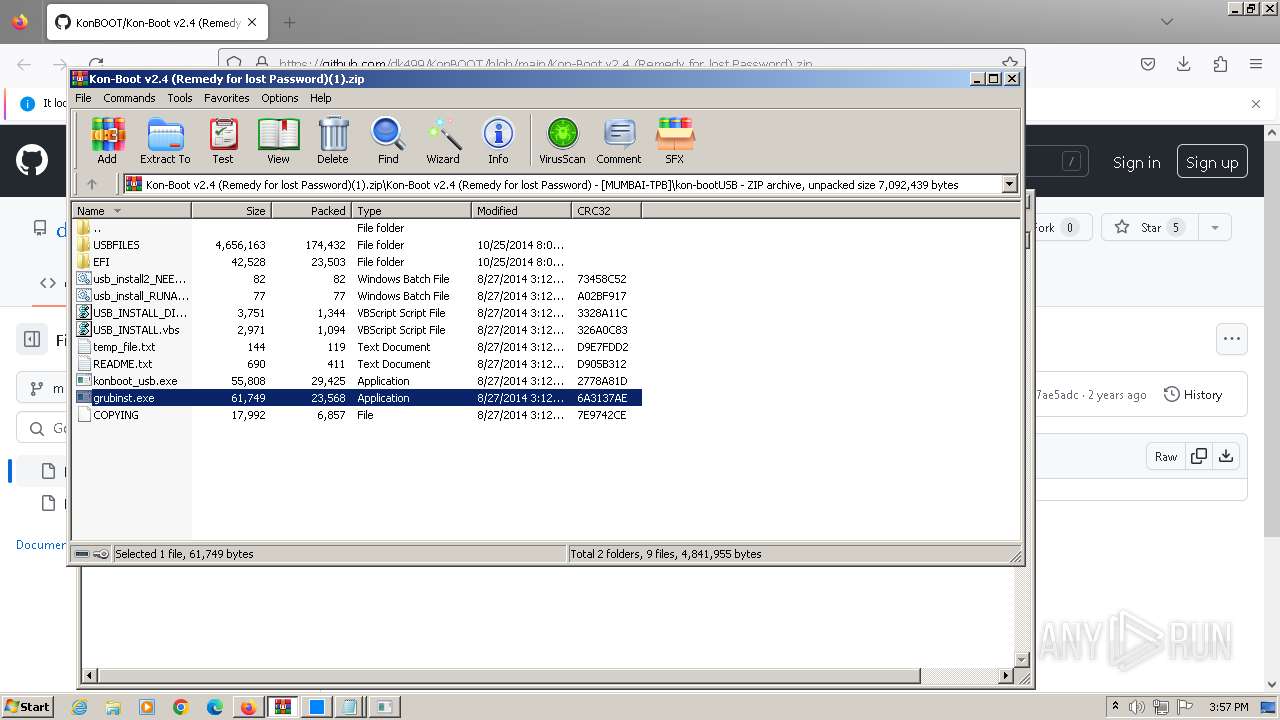
Task: Expand the Star dropdown arrow
Action: point(1215,228)
